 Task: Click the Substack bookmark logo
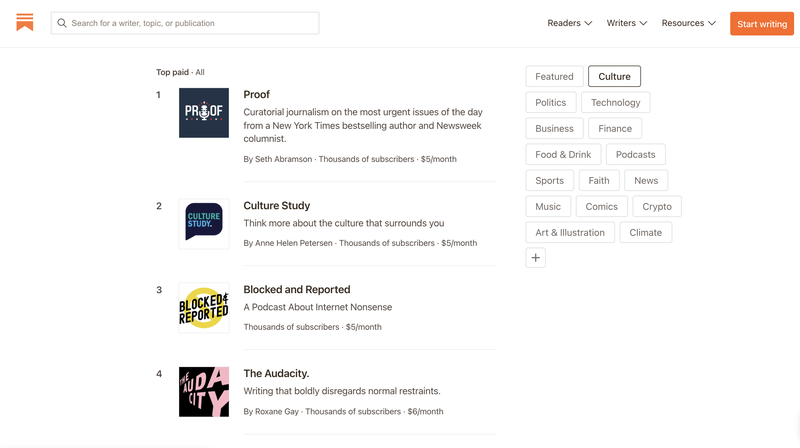point(24,22)
